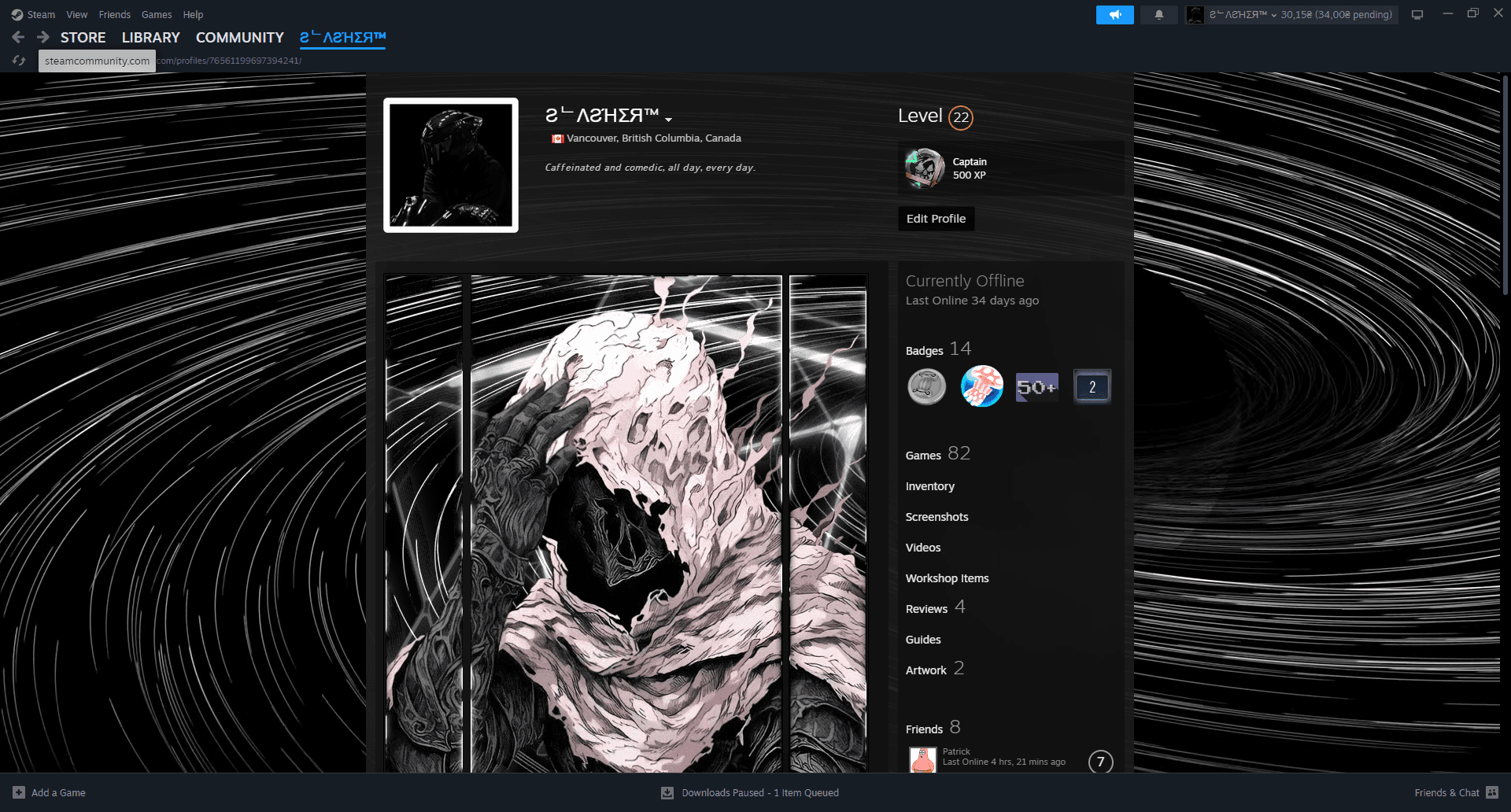Open the Guides link
1511x812 pixels.
923,640
